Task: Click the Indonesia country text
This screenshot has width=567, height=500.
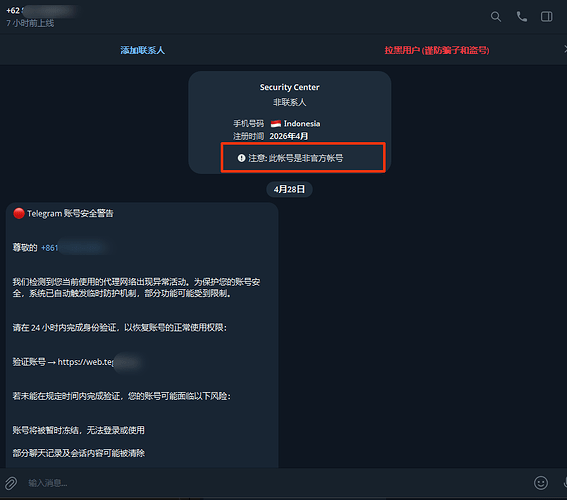Action: point(302,124)
